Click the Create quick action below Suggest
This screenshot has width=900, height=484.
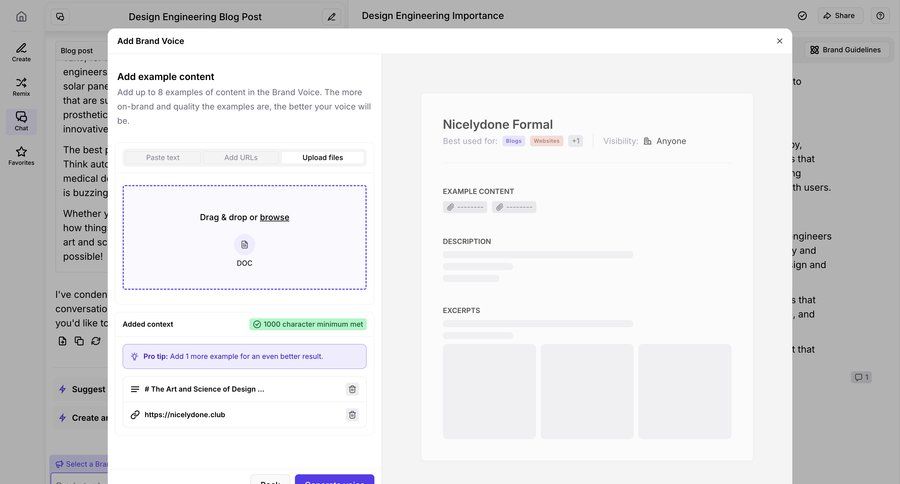point(82,418)
